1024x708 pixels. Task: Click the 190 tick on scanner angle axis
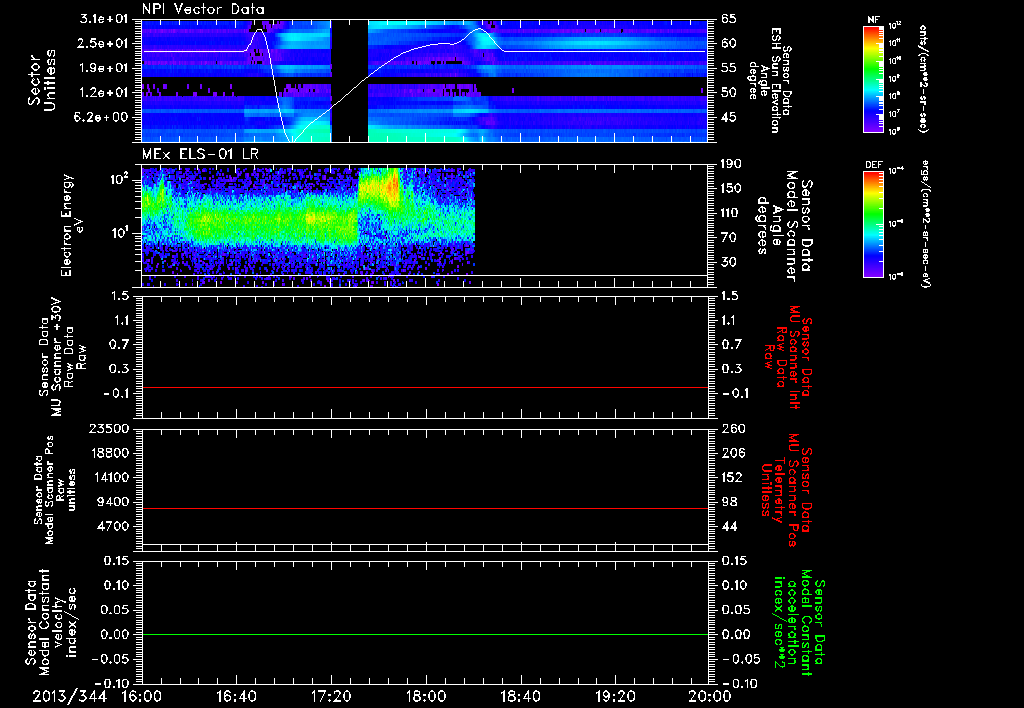[732, 164]
